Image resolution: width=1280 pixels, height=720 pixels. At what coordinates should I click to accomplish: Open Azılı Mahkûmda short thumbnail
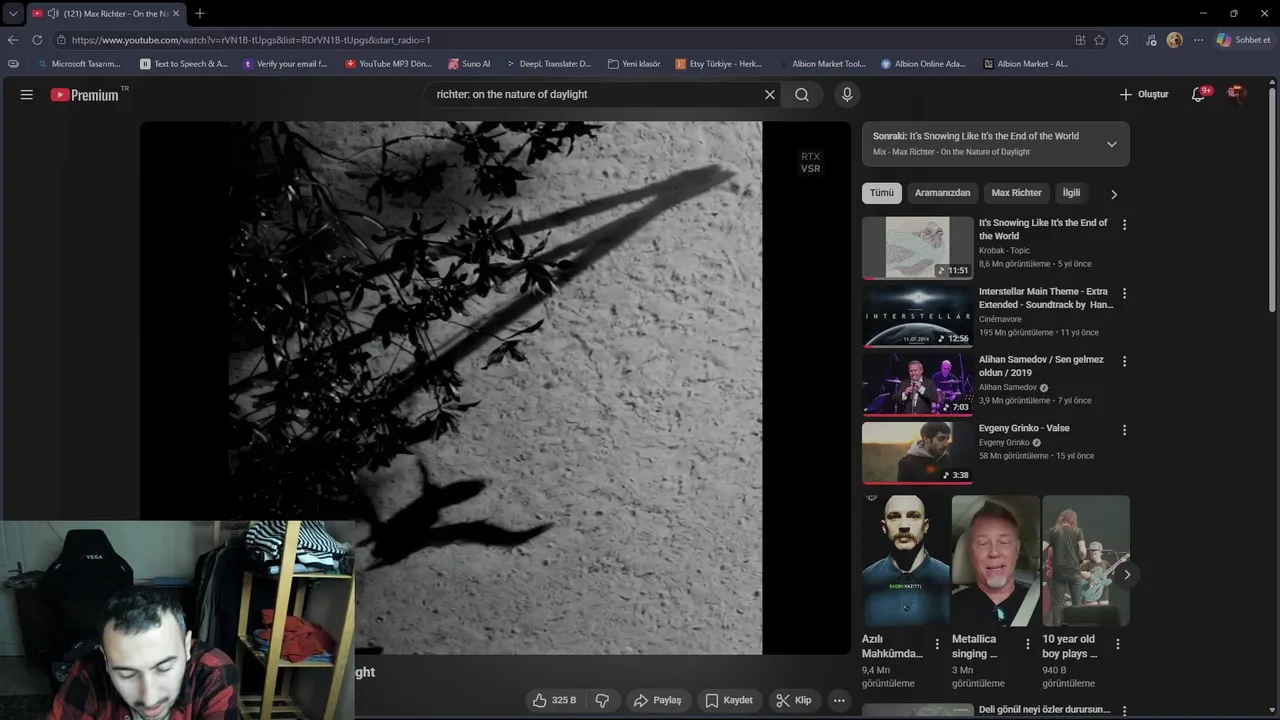(905, 561)
